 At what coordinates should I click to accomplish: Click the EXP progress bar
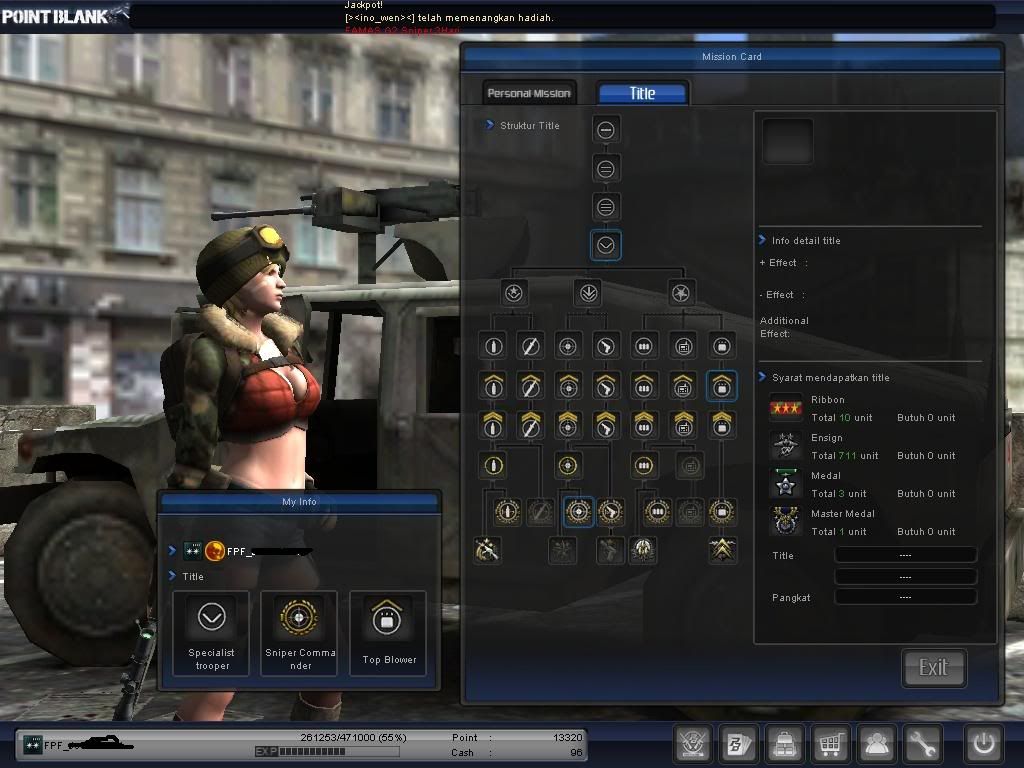[x=328, y=752]
